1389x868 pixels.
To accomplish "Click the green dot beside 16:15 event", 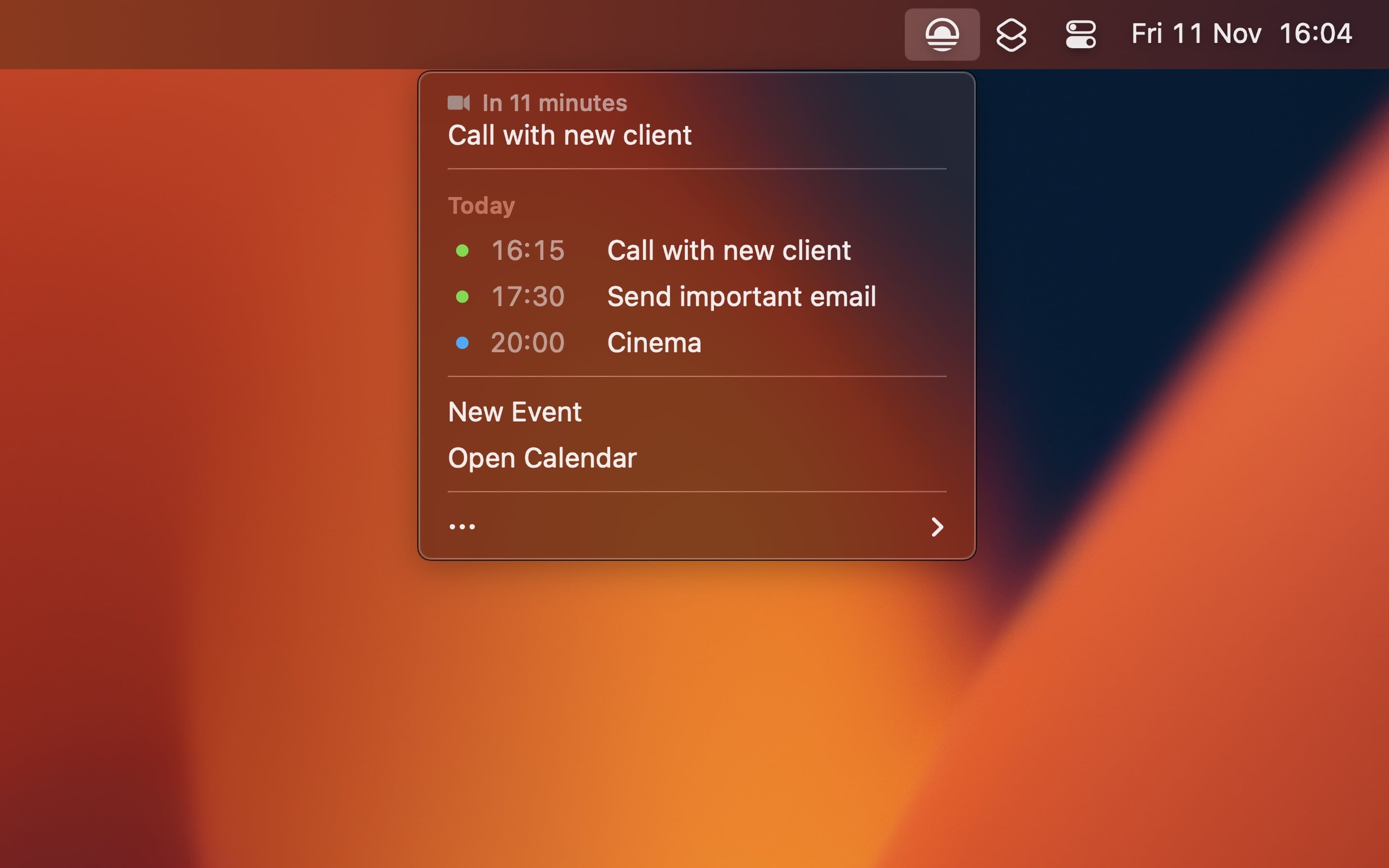I will tap(463, 250).
